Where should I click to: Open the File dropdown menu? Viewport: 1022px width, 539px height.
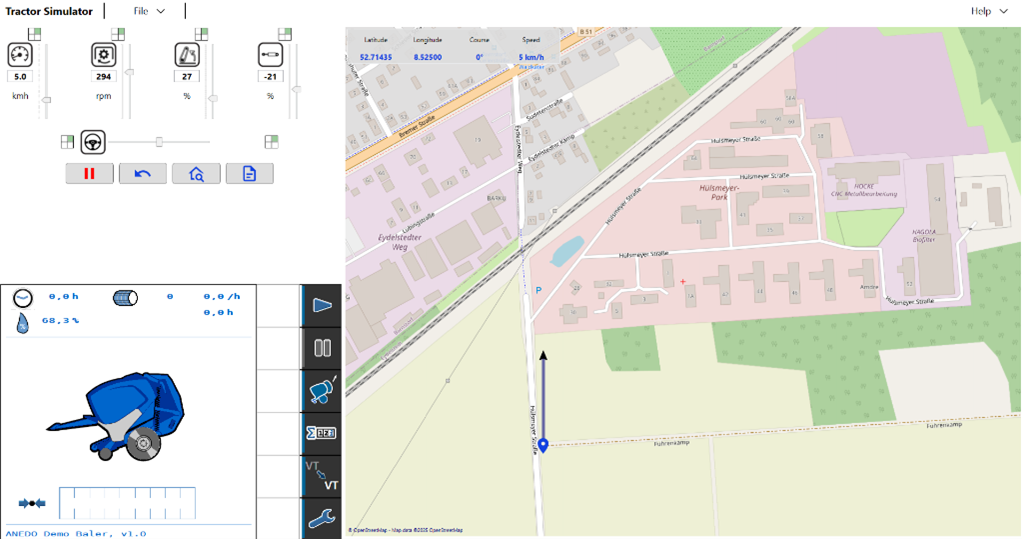149,11
